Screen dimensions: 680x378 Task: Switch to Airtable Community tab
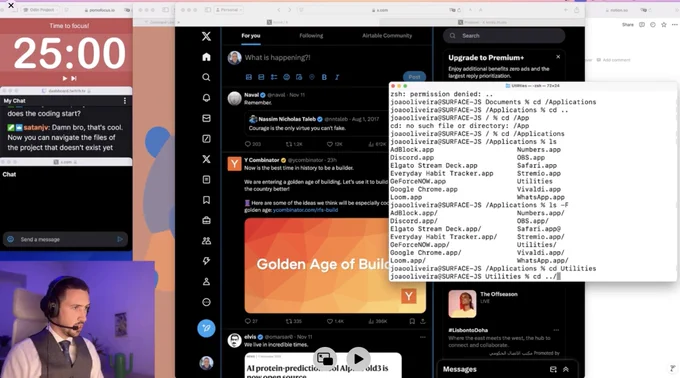387,36
